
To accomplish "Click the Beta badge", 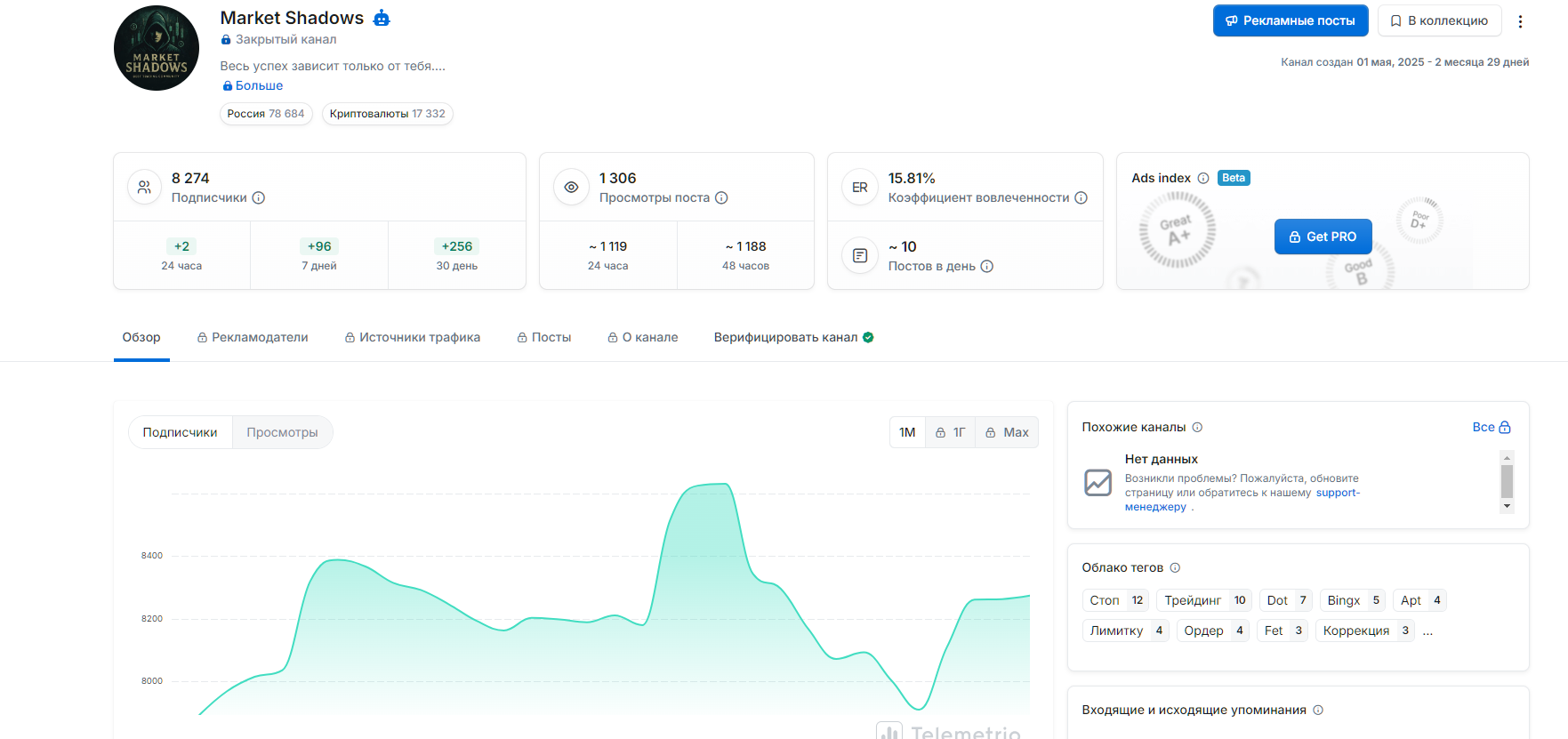I will [x=1234, y=178].
